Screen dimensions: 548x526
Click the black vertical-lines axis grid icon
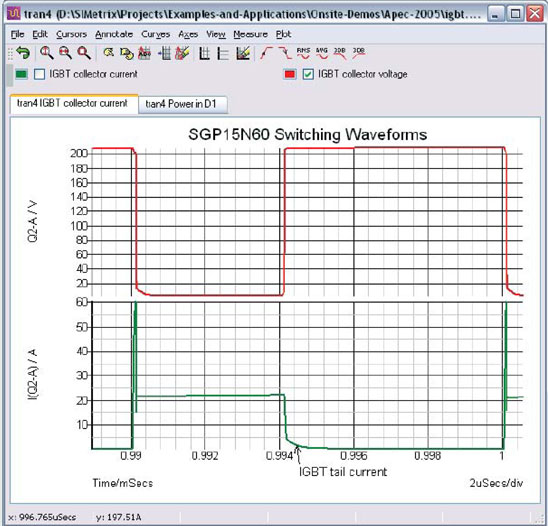[x=204, y=53]
